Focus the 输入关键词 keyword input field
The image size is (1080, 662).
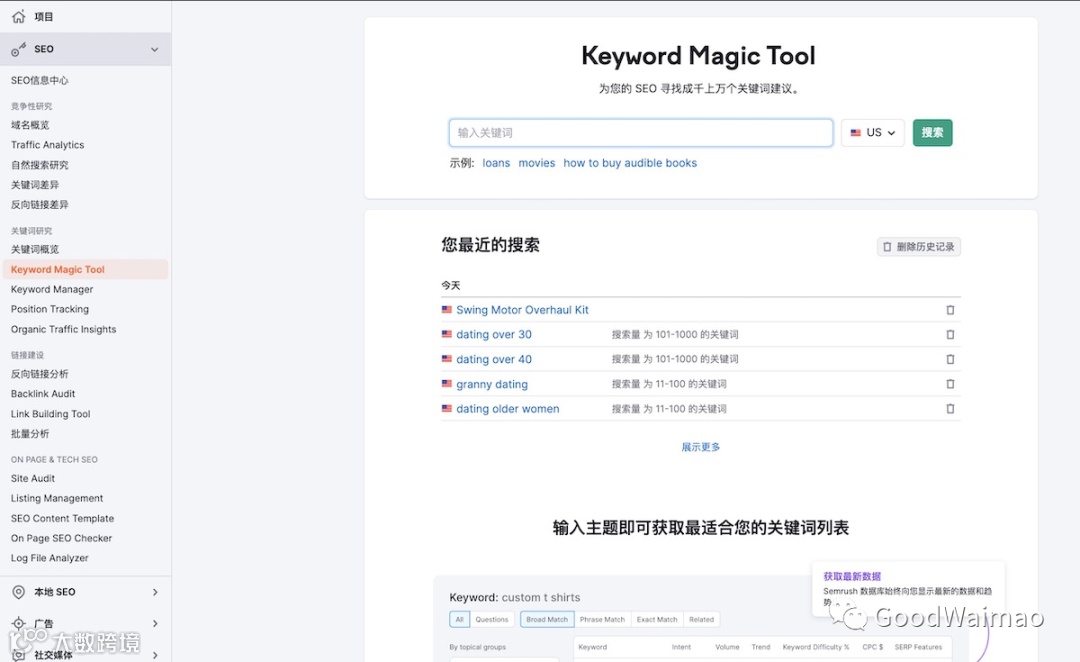641,132
